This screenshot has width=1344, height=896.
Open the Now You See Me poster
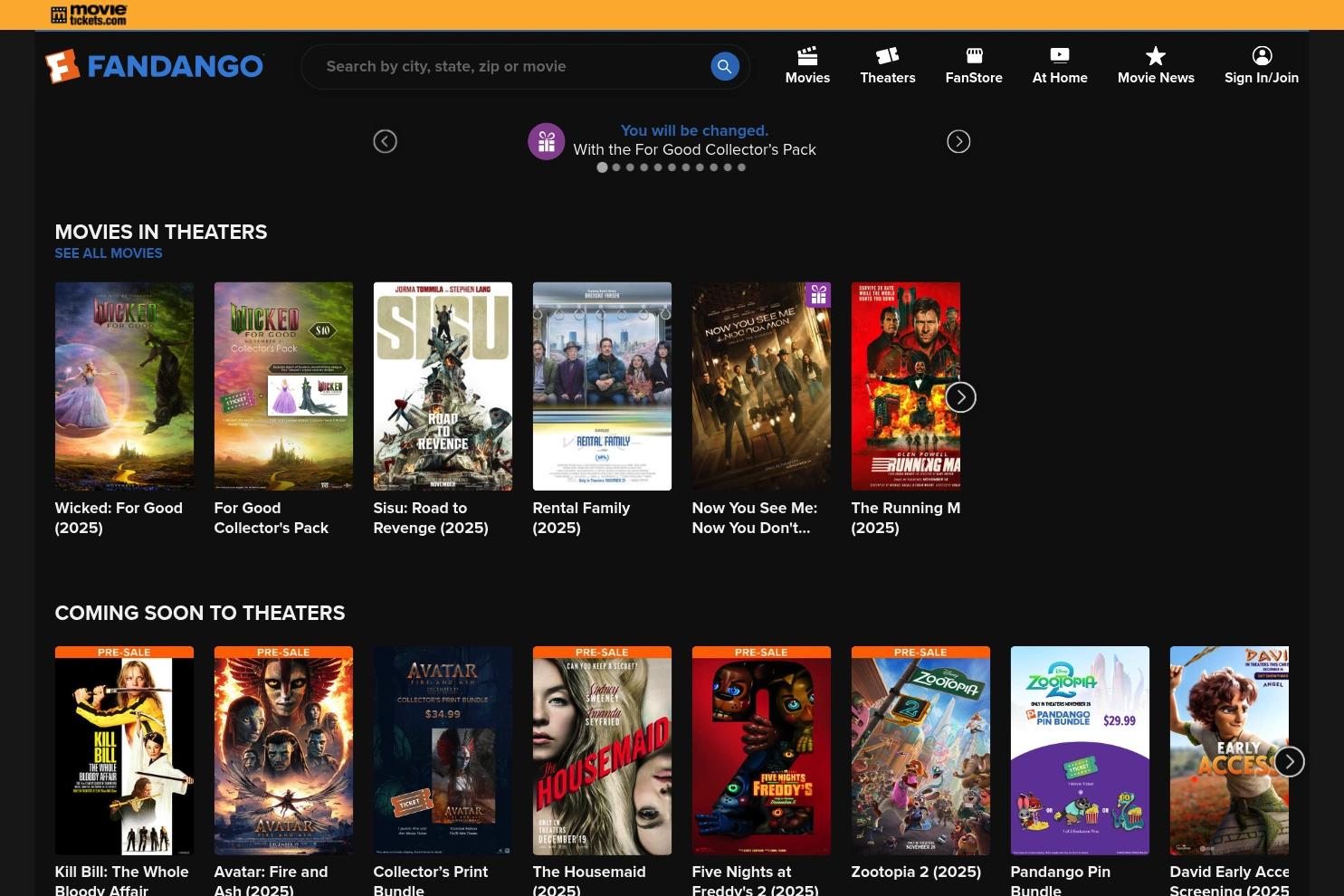pos(761,386)
